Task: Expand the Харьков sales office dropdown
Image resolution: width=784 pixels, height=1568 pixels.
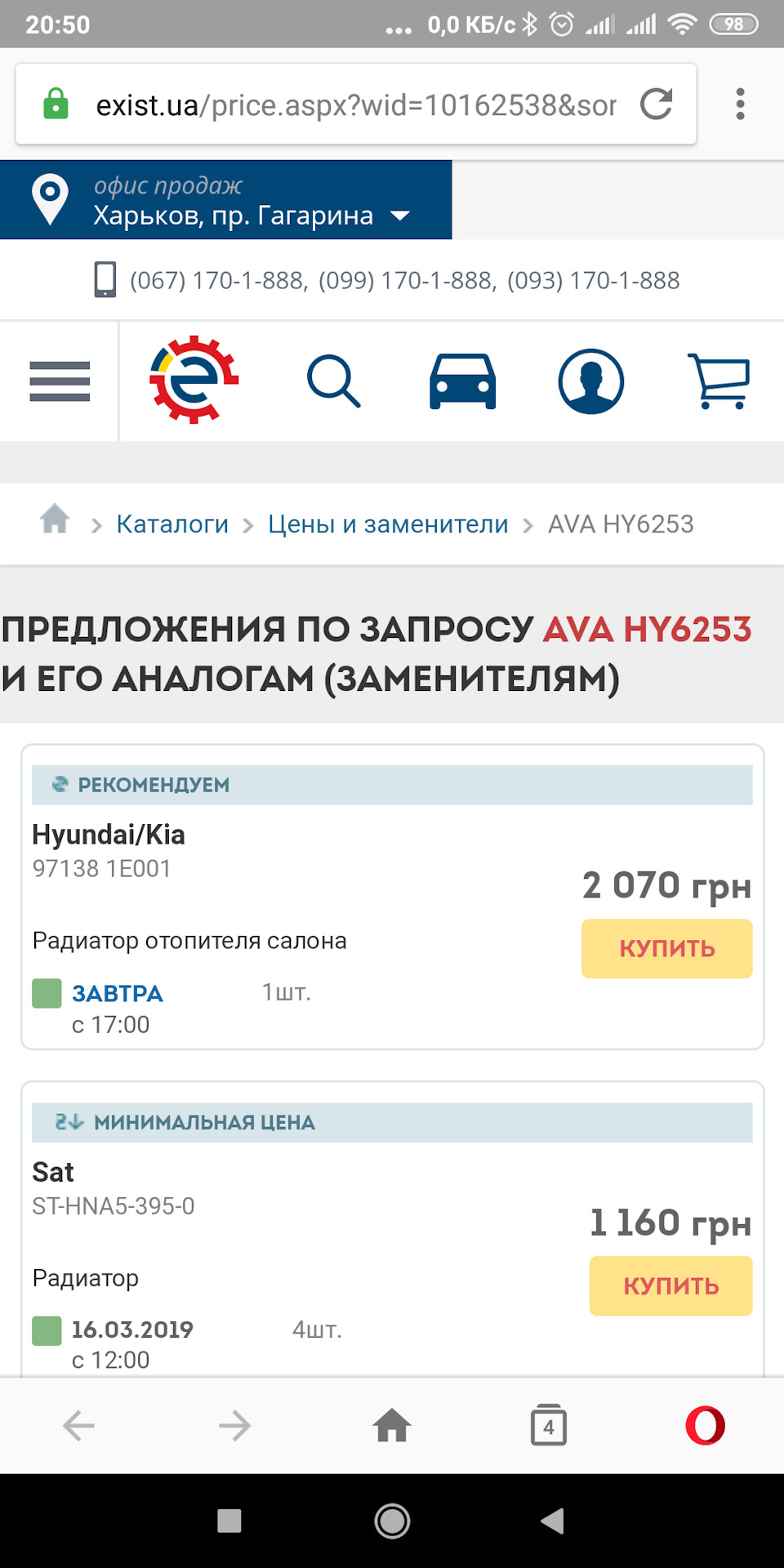Action: click(400, 216)
